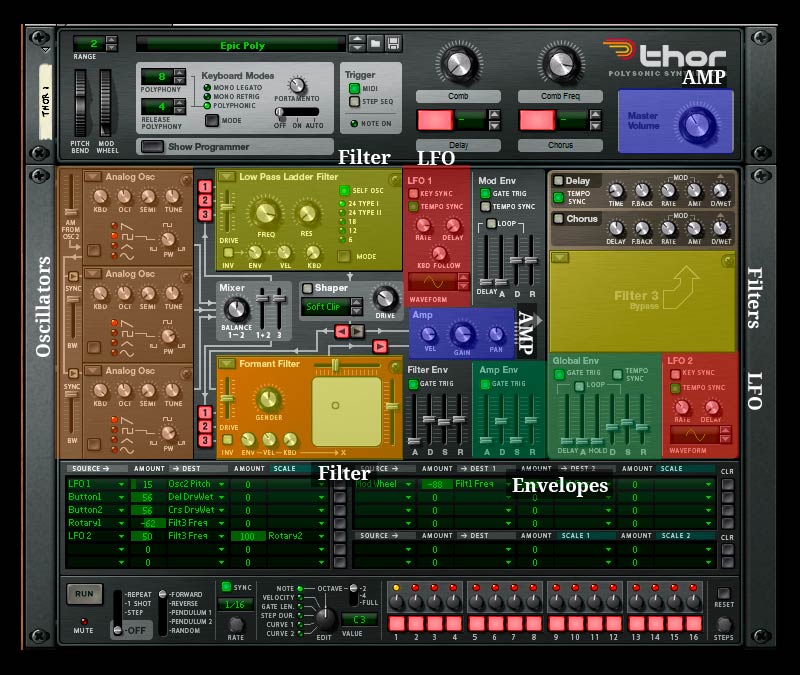The image size is (800, 675).
Task: Click the Comb rotary knob
Action: tap(459, 64)
